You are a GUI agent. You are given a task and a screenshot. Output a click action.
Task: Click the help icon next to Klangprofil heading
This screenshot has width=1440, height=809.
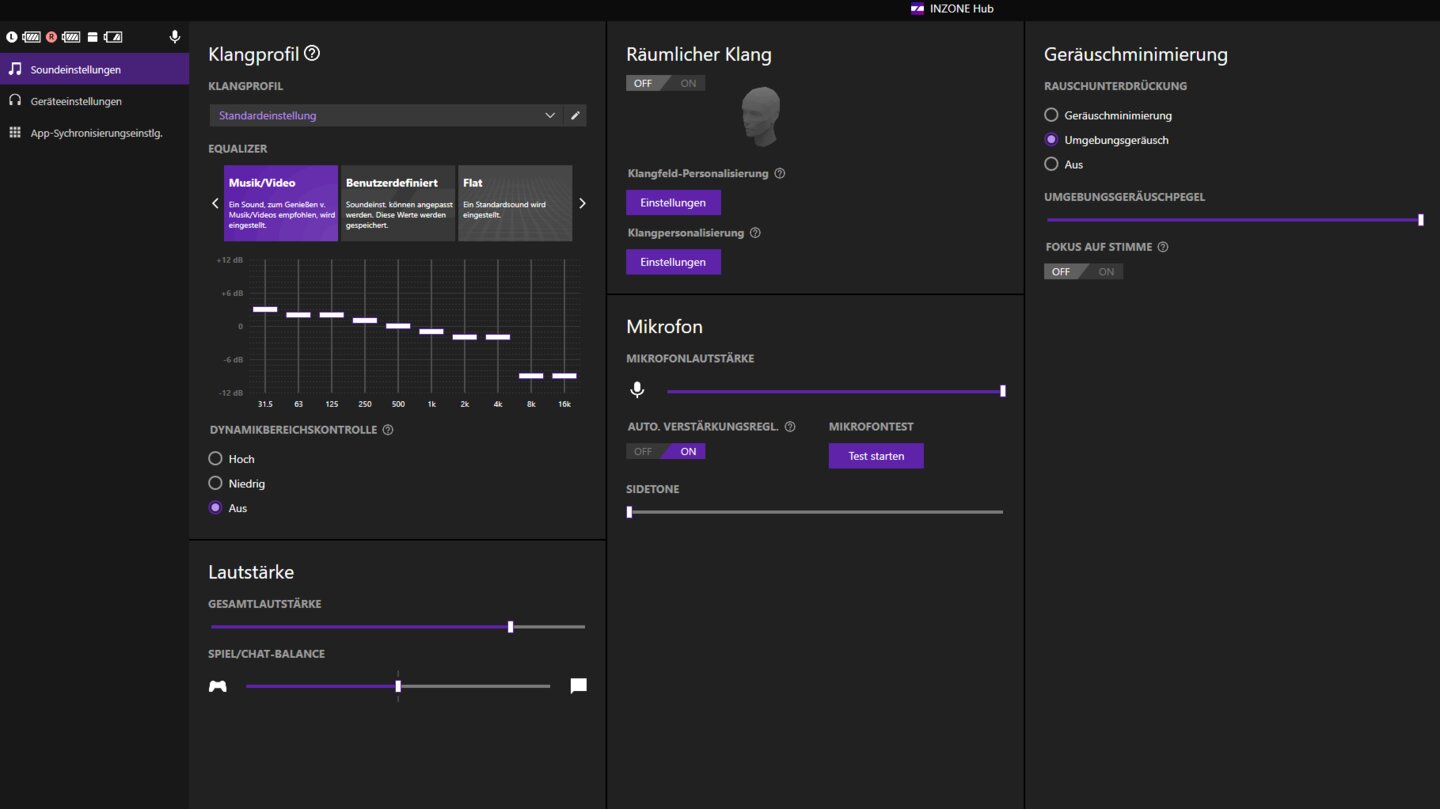coord(312,53)
